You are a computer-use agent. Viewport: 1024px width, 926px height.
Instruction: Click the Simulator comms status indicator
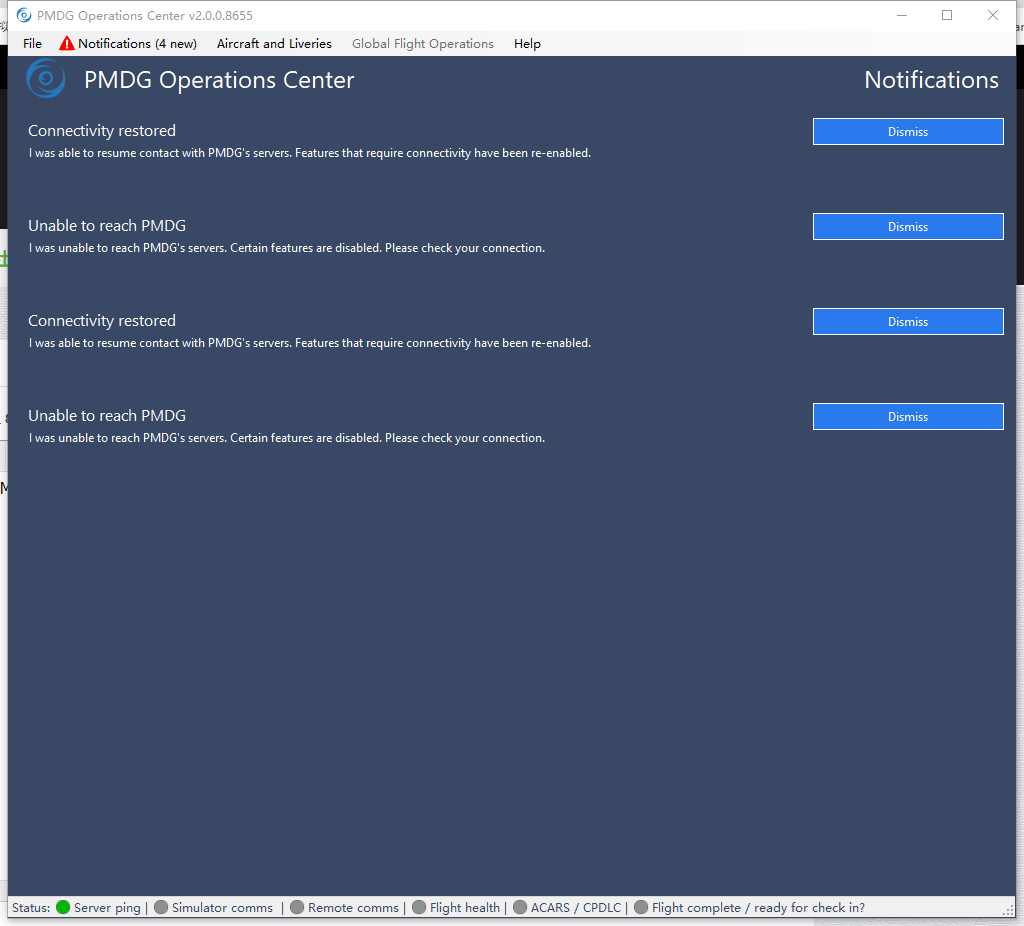[x=160, y=907]
